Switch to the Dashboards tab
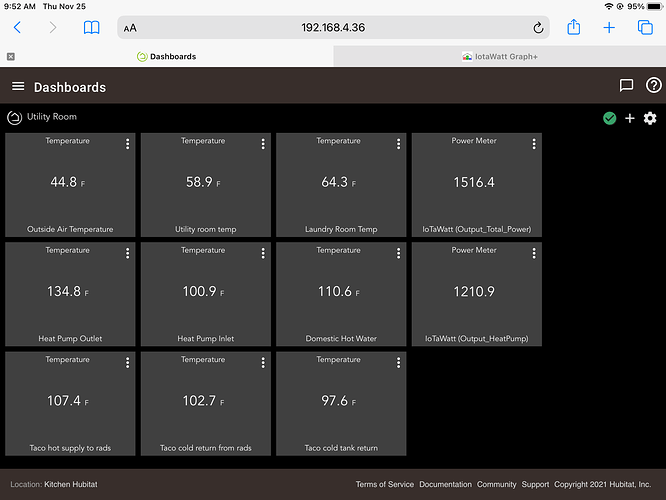666x500 pixels. tap(166, 56)
